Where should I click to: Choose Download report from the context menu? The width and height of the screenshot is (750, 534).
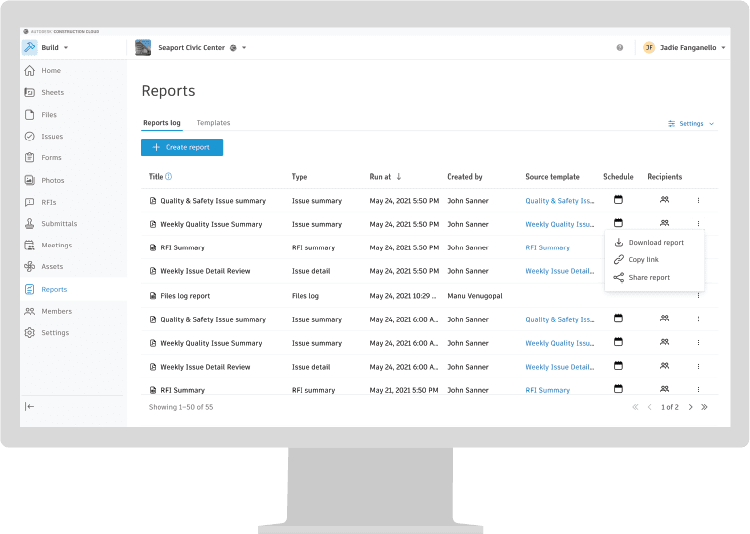pos(649,243)
